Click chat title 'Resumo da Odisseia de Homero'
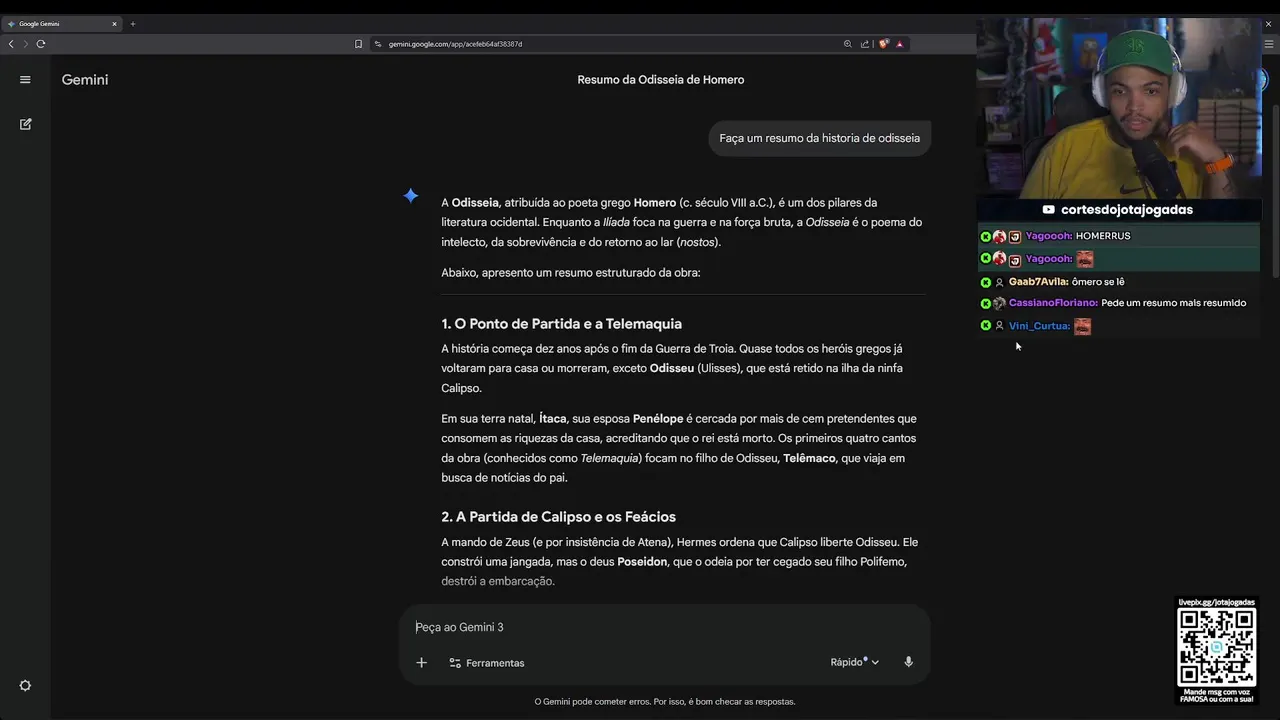1280x720 pixels. (x=660, y=80)
